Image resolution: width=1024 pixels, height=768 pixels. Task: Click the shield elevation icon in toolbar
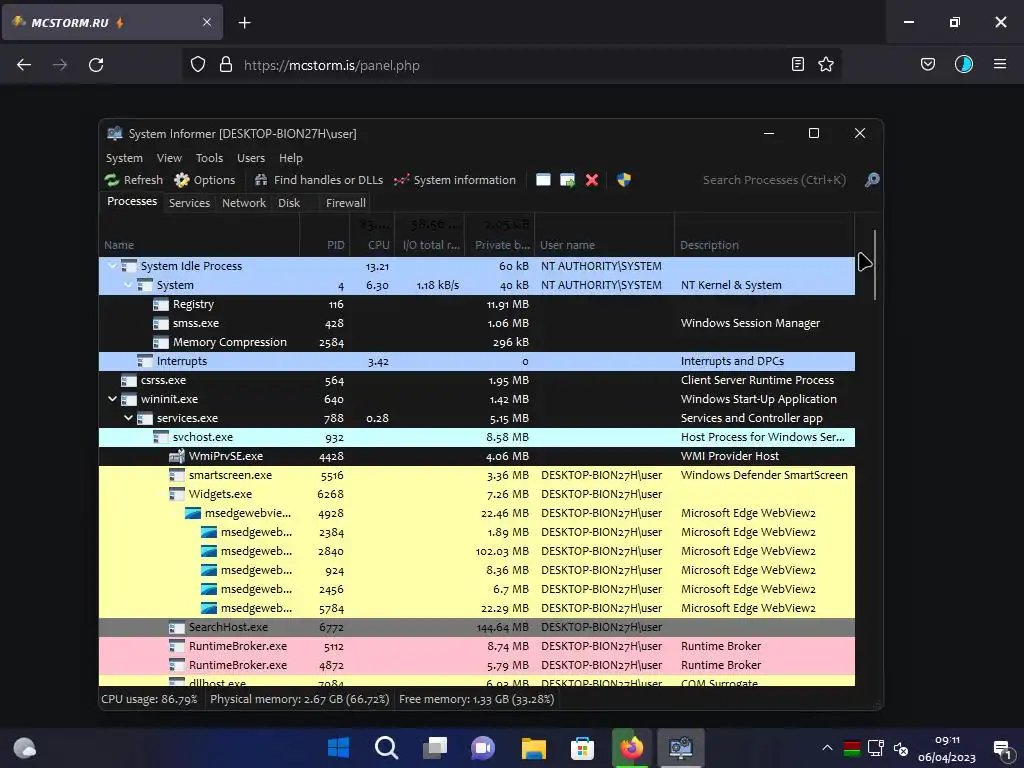pyautogui.click(x=624, y=180)
